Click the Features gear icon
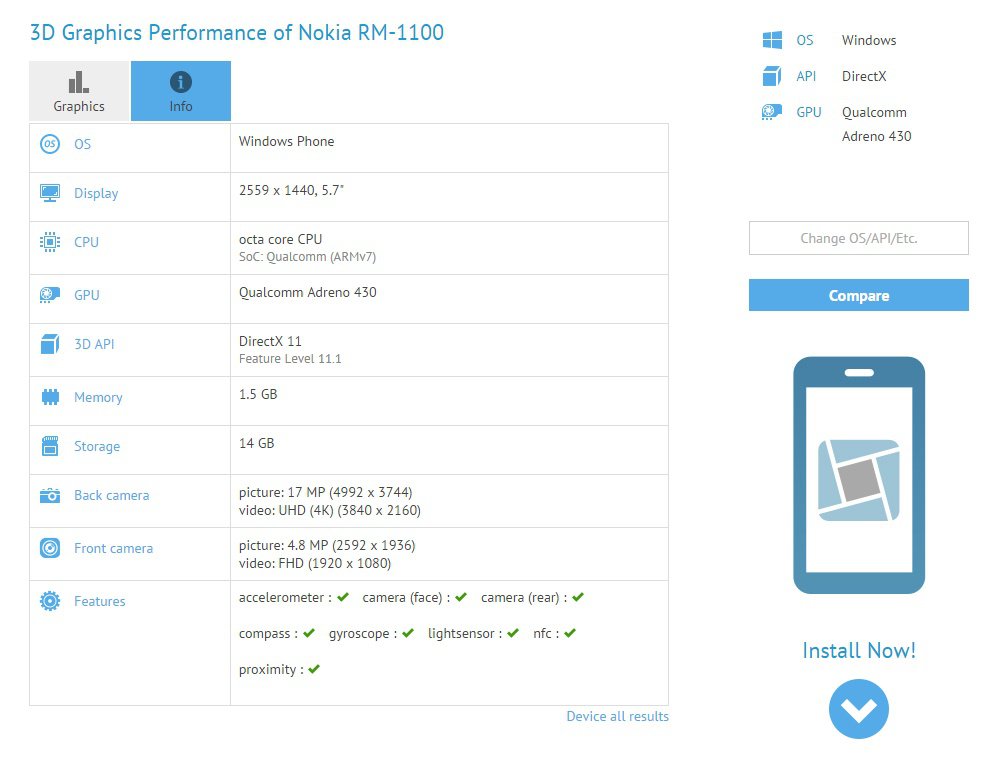This screenshot has width=999, height=763. pos(50,601)
